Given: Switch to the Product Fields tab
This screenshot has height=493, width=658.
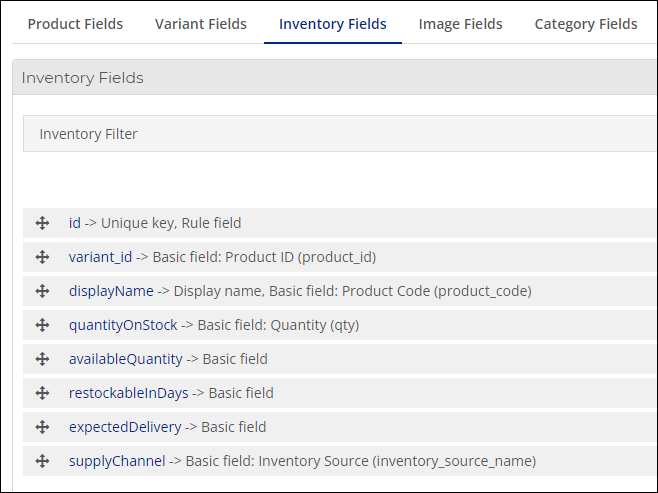Looking at the screenshot, I should [x=75, y=24].
